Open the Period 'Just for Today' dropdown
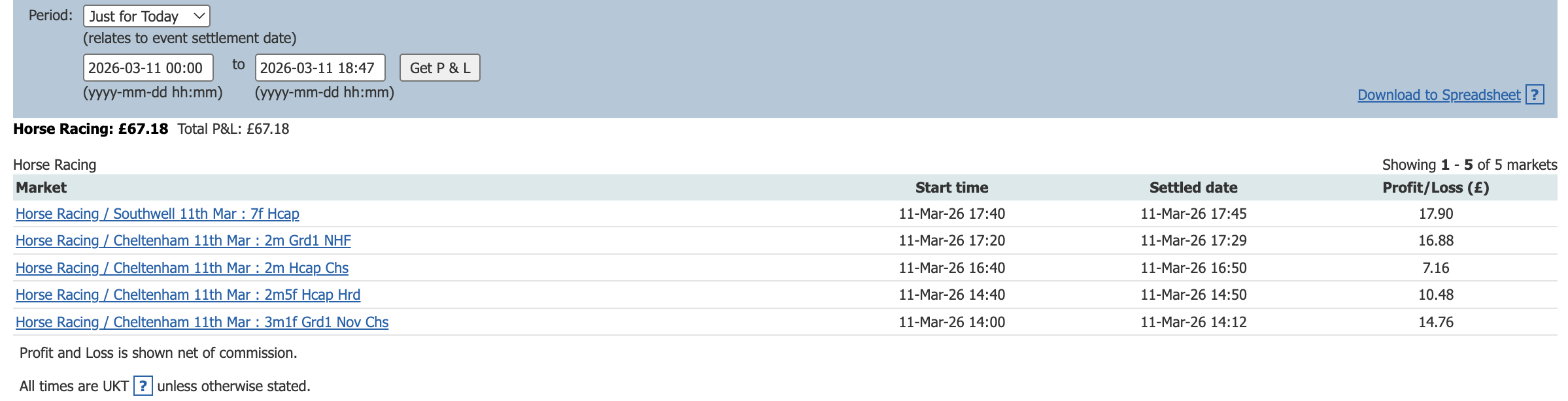The image size is (1568, 401). pos(146,16)
